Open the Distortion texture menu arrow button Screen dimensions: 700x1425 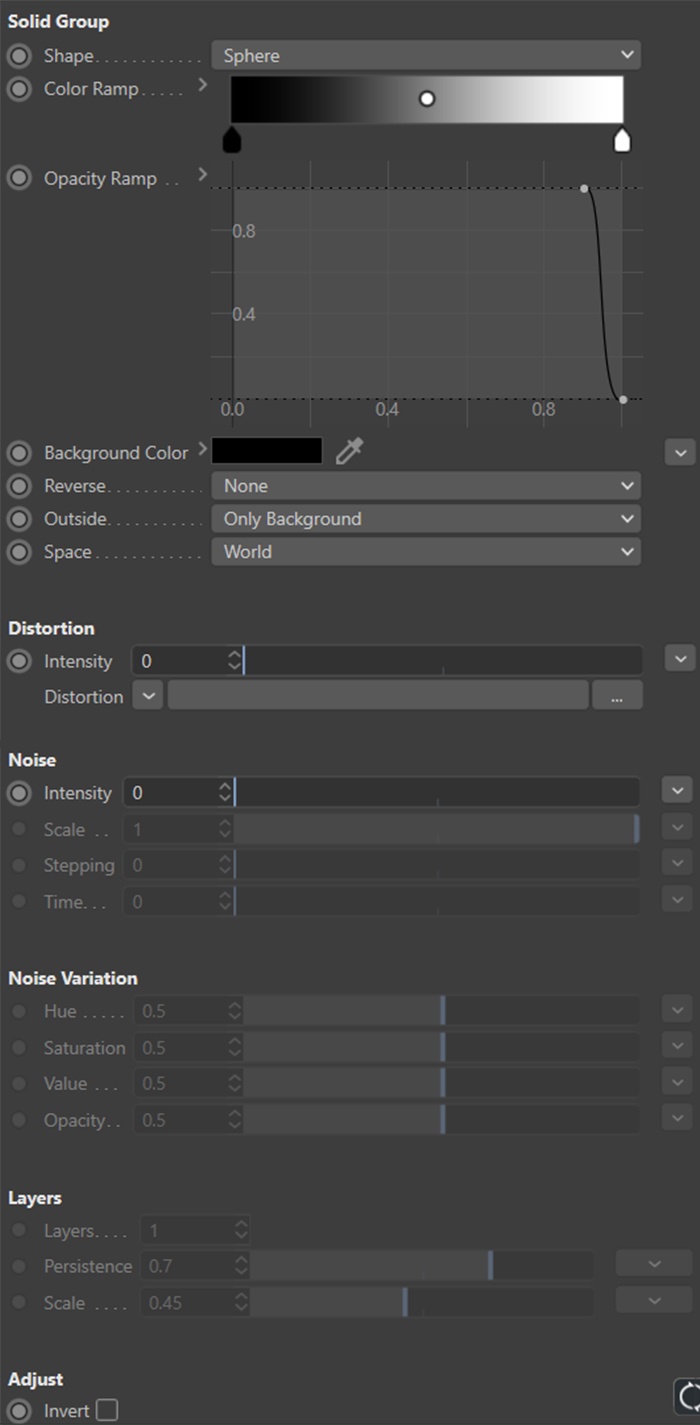point(147,696)
